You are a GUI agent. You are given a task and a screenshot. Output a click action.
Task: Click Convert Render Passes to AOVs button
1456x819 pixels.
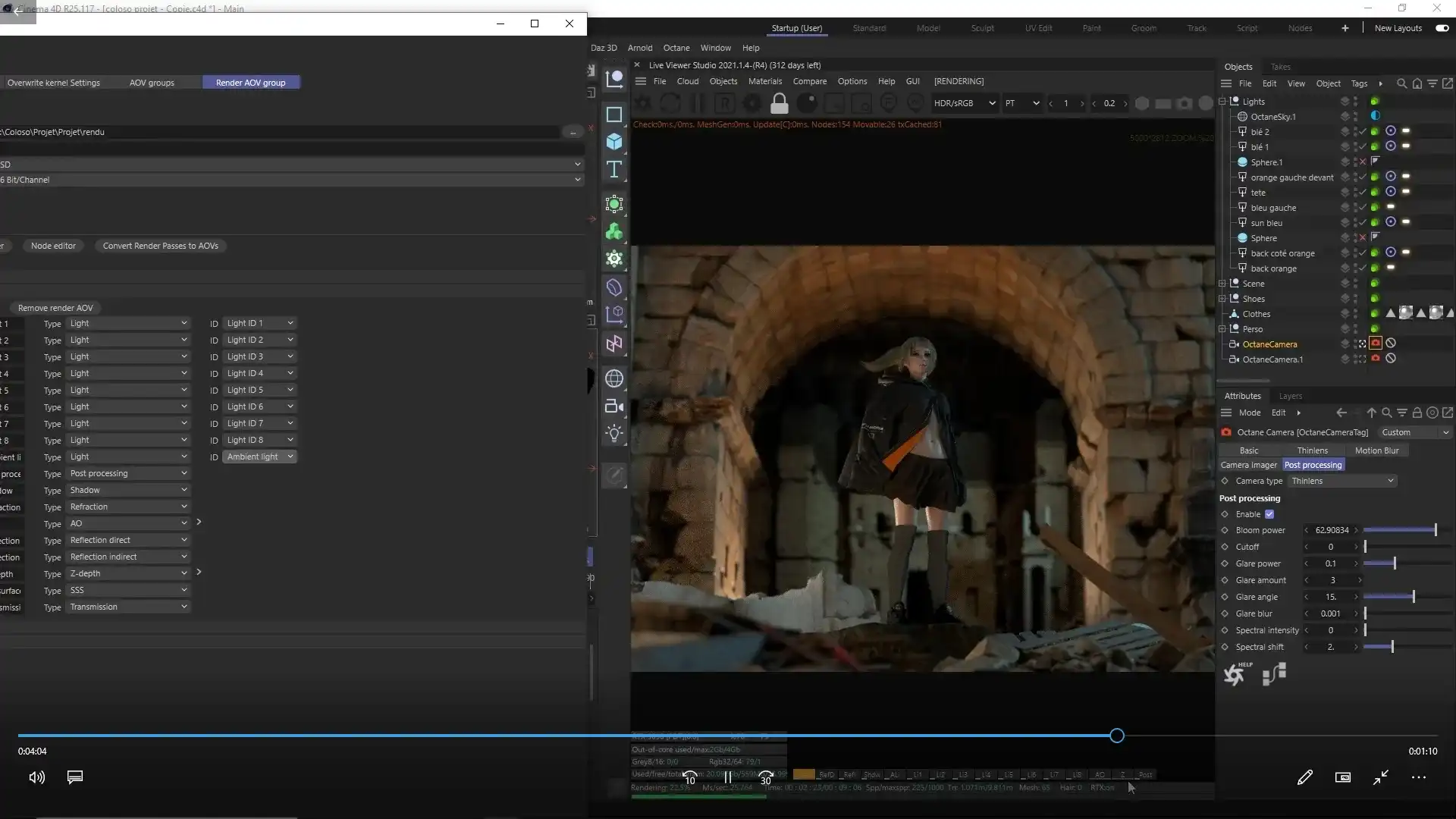161,246
